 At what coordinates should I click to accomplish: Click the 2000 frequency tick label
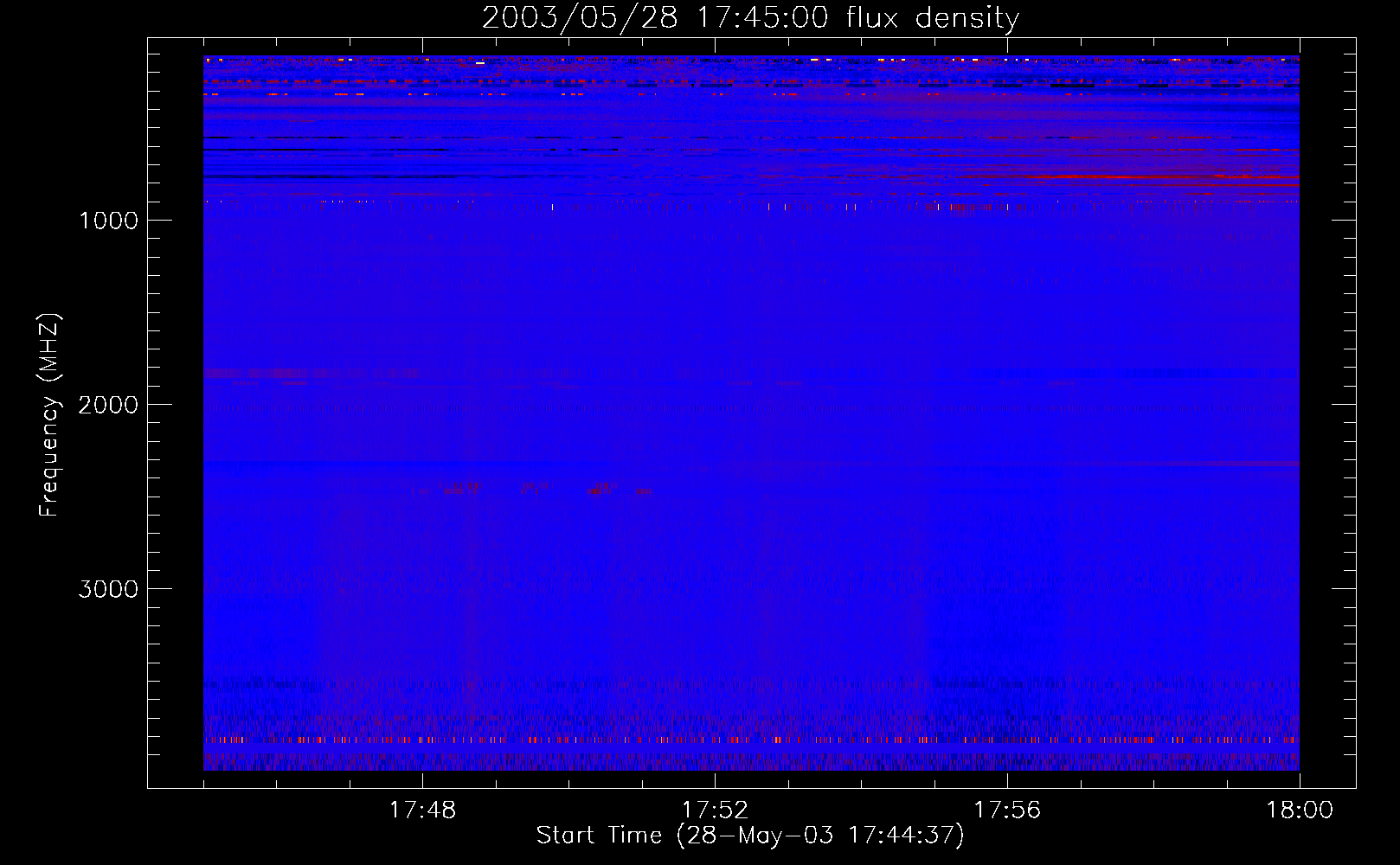(108, 405)
